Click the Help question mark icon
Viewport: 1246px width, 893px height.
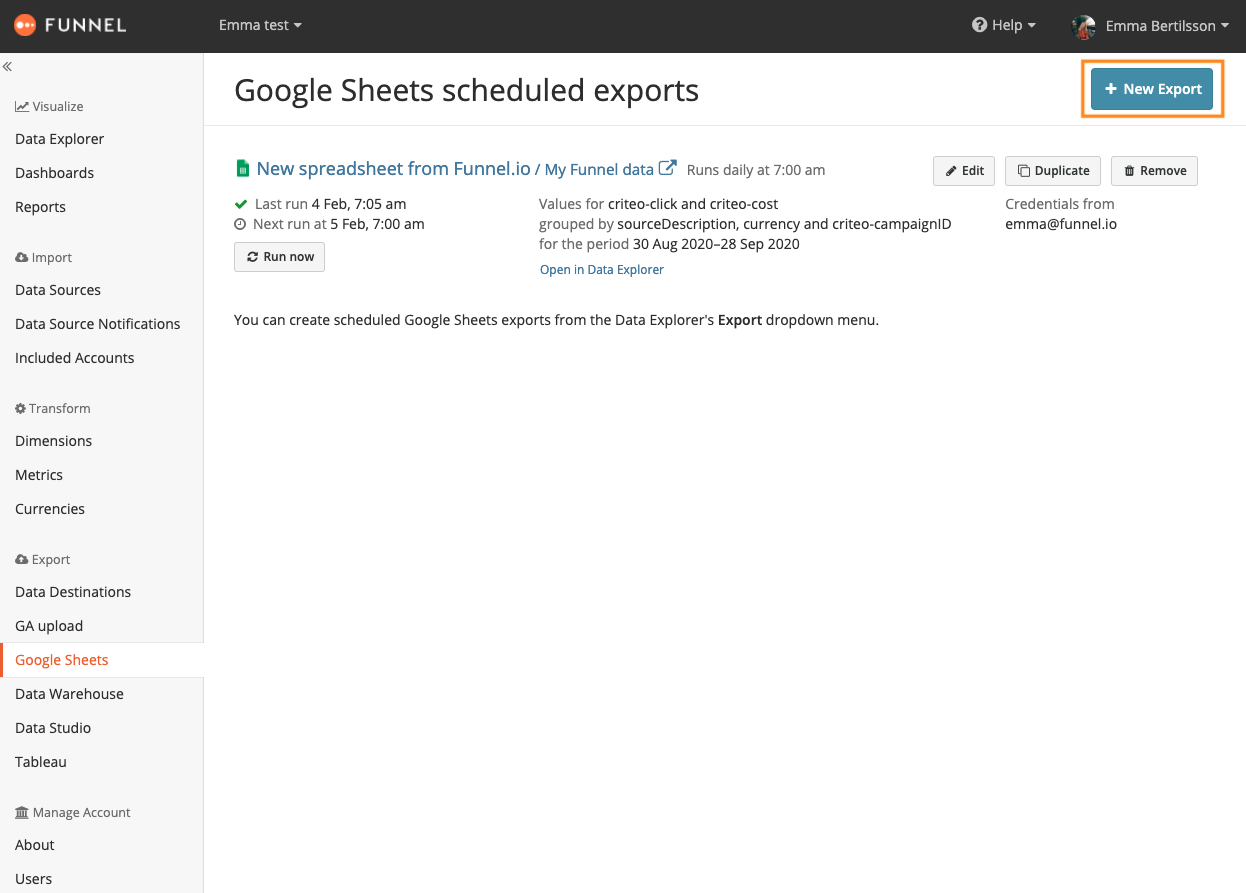pyautogui.click(x=979, y=25)
